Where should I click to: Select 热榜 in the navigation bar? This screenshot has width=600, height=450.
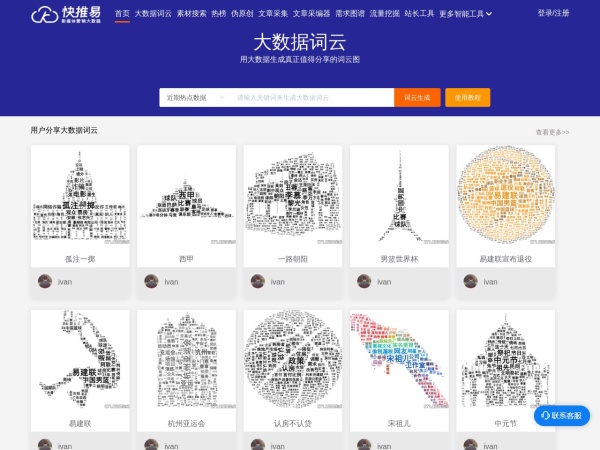point(219,14)
